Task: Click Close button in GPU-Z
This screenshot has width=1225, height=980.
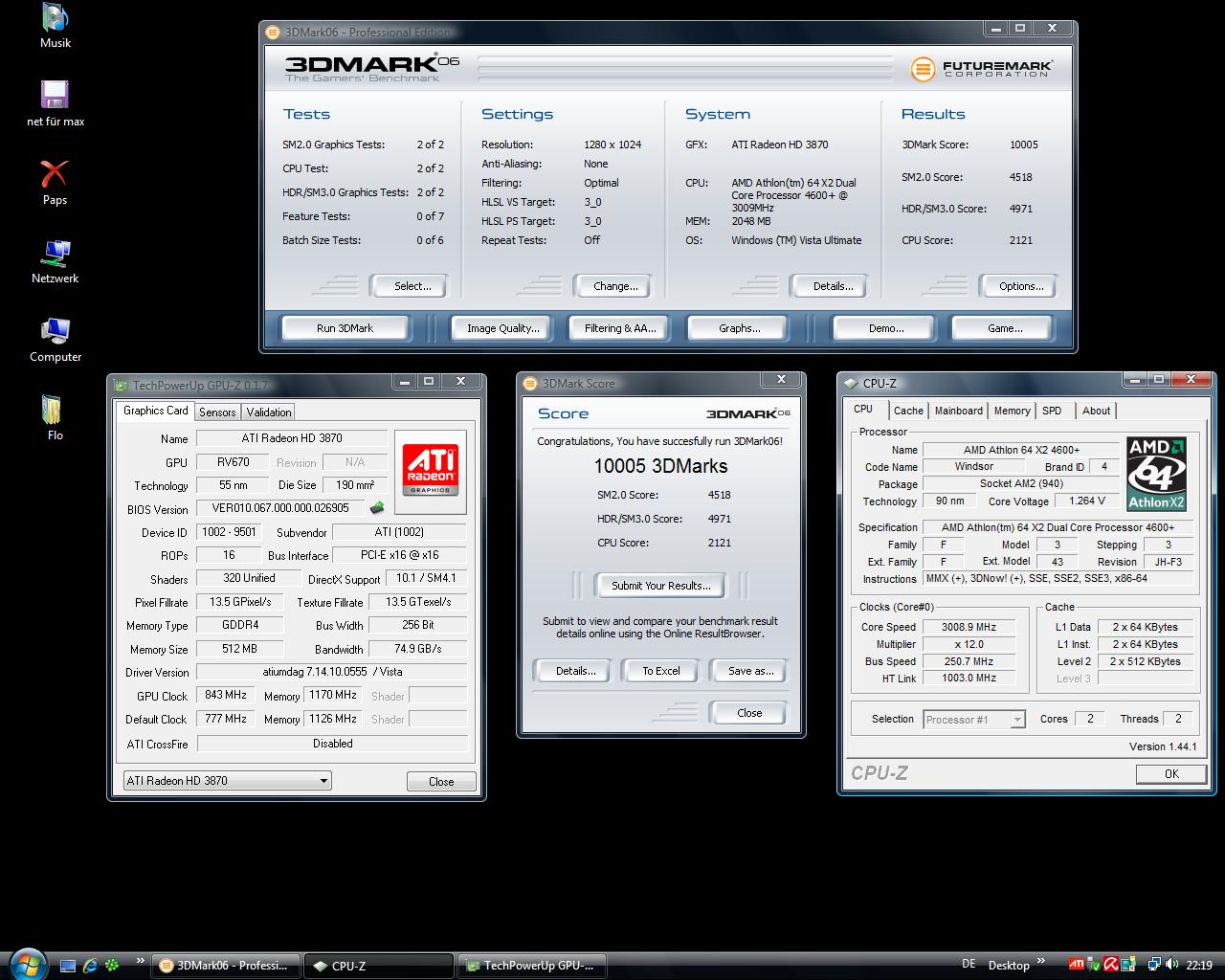Action: [x=441, y=781]
